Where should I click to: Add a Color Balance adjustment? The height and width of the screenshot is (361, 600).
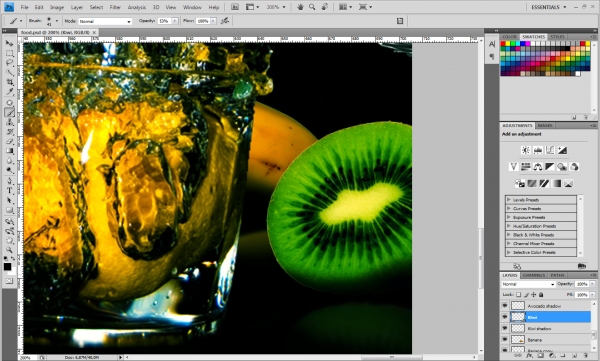[538, 167]
